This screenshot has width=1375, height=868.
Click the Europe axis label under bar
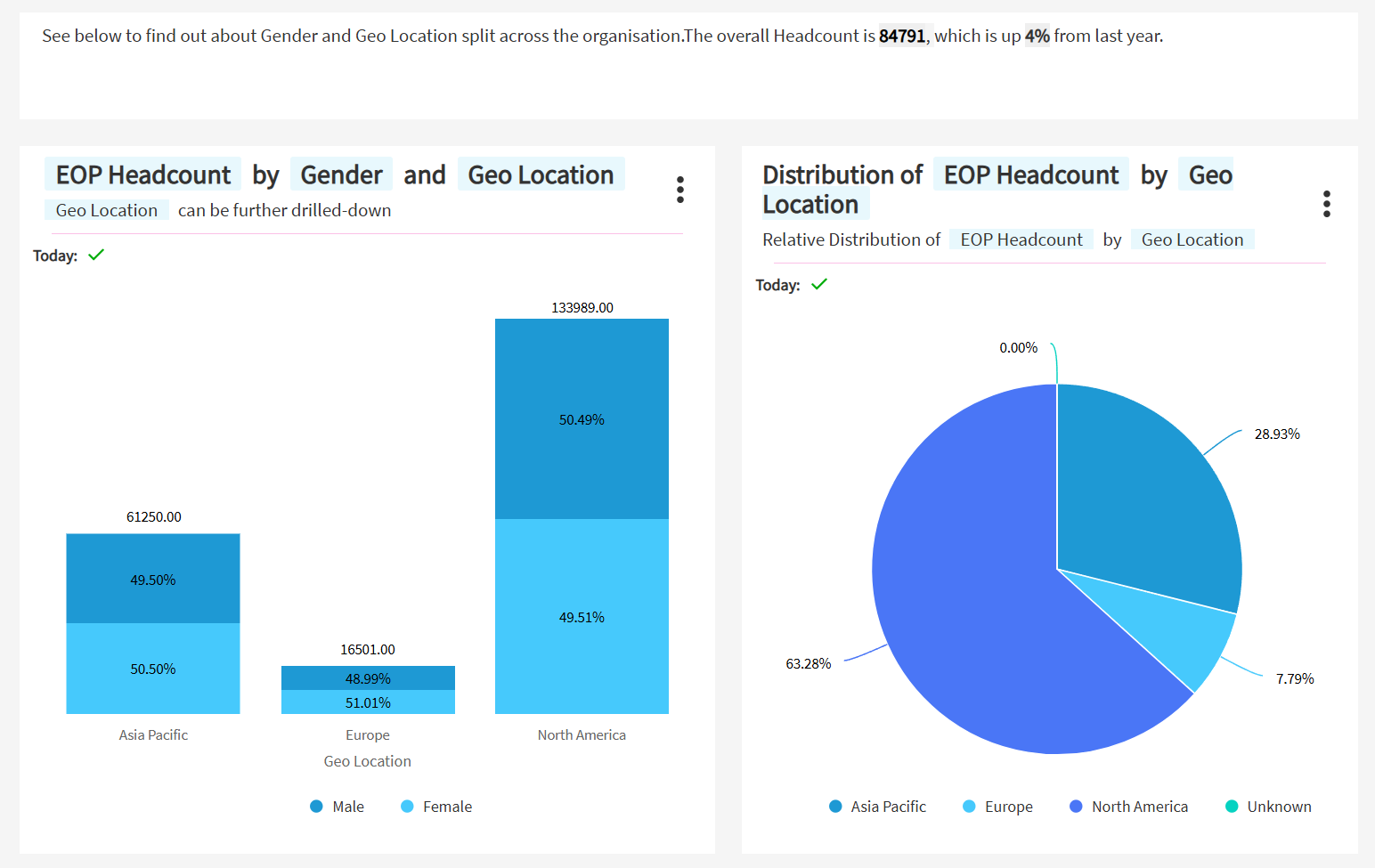368,734
